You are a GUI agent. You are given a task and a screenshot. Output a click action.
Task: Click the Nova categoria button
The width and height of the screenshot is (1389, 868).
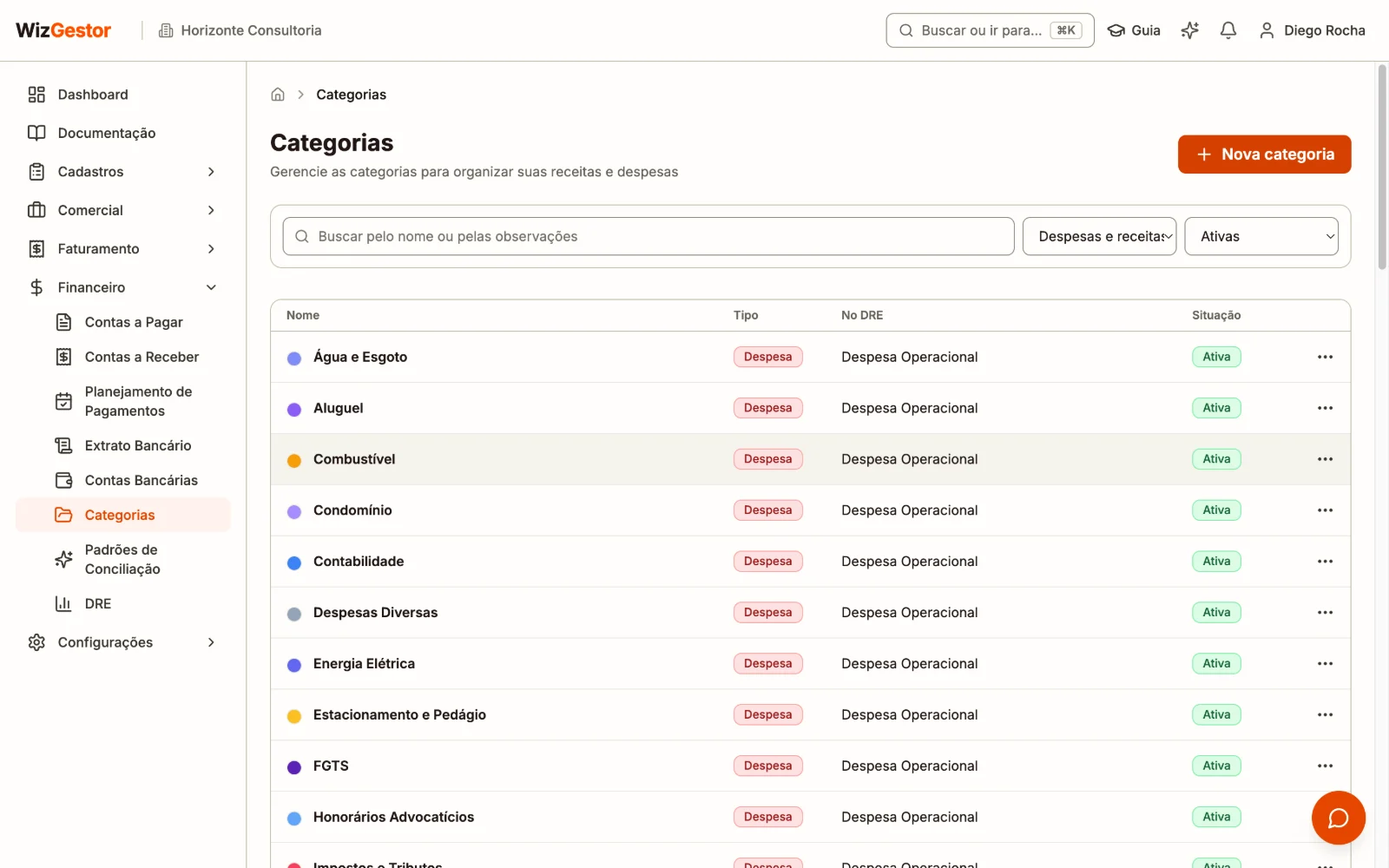1264,155
